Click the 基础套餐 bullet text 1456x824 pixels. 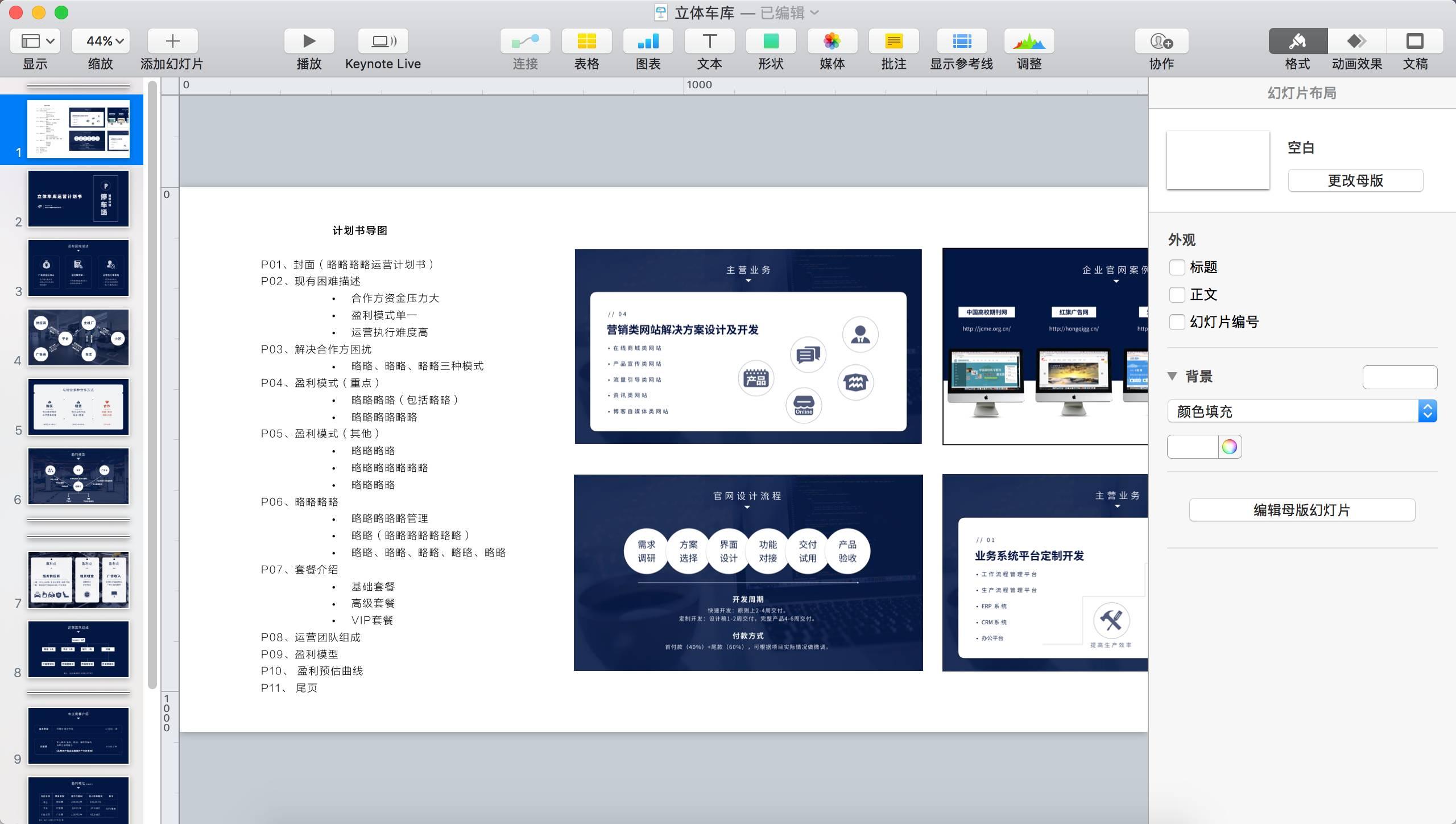pos(373,586)
